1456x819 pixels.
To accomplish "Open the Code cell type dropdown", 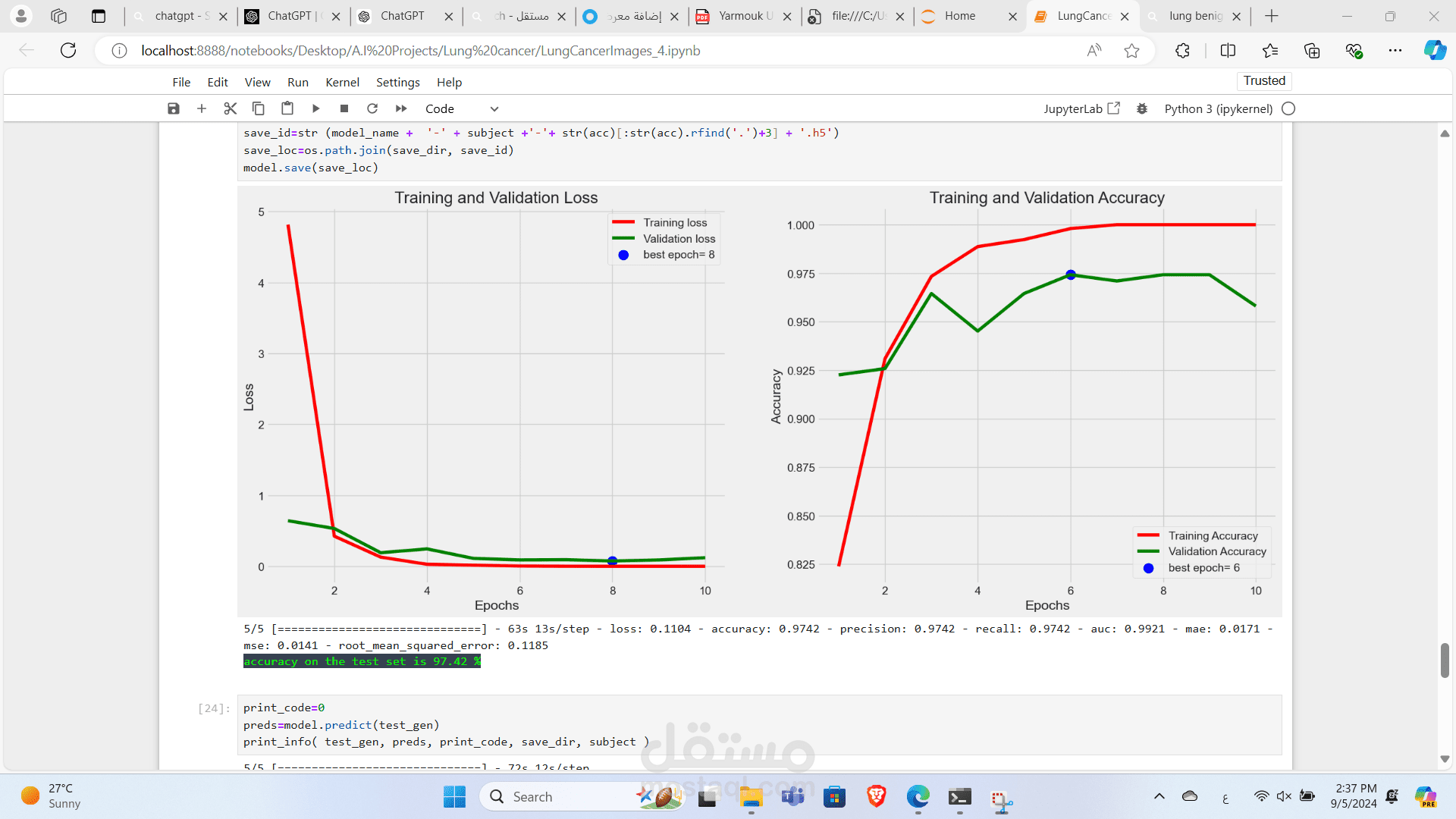I will [462, 108].
